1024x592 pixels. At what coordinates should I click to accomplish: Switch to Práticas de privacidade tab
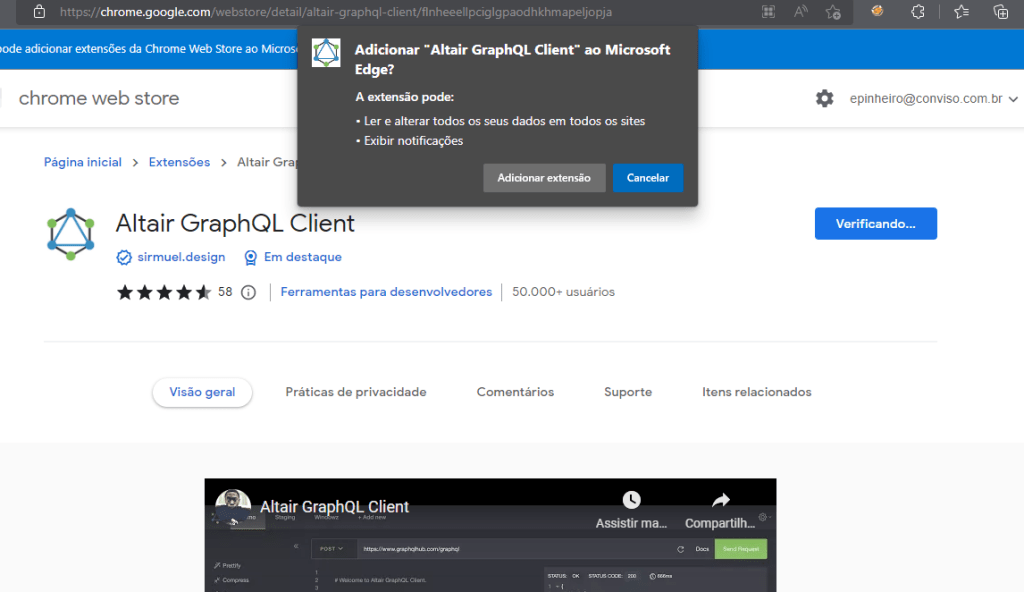[x=356, y=392]
